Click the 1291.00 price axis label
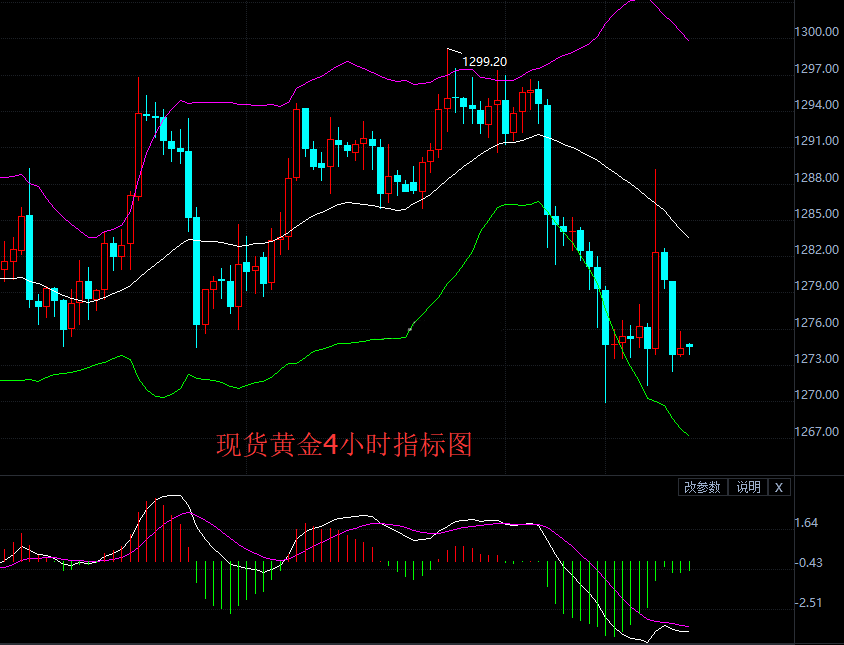This screenshot has width=844, height=645. pos(817,141)
